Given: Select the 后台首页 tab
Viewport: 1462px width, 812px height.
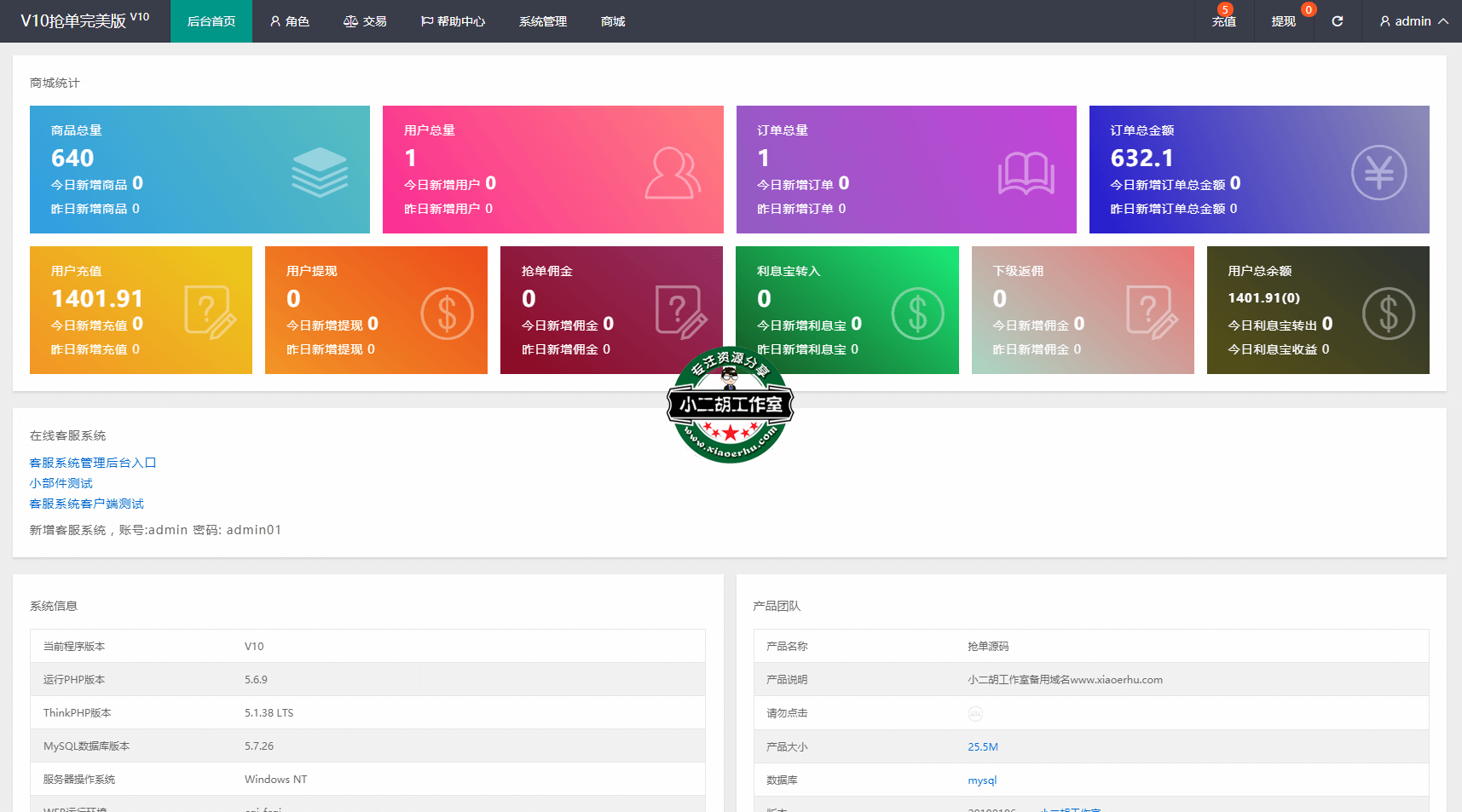Looking at the screenshot, I should pyautogui.click(x=211, y=21).
